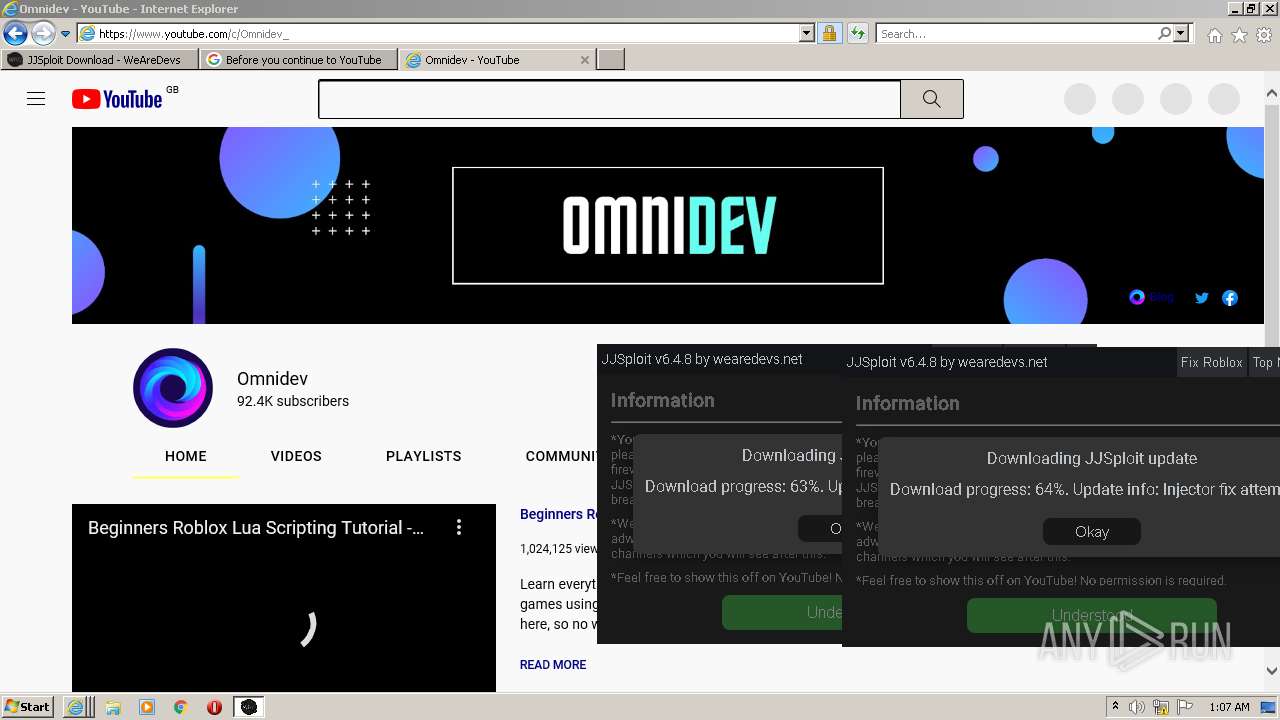Launch Opera browser from the taskbar
Screen dimensions: 1280x720
(214, 707)
